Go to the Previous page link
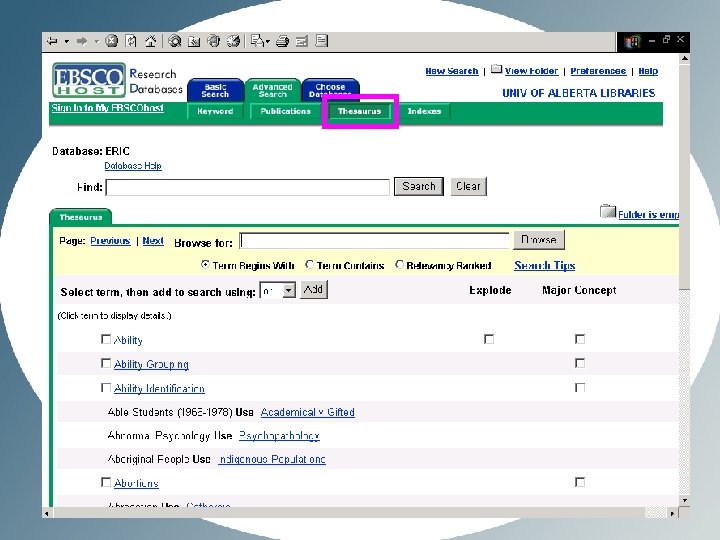This screenshot has width=720, height=540. [110, 241]
